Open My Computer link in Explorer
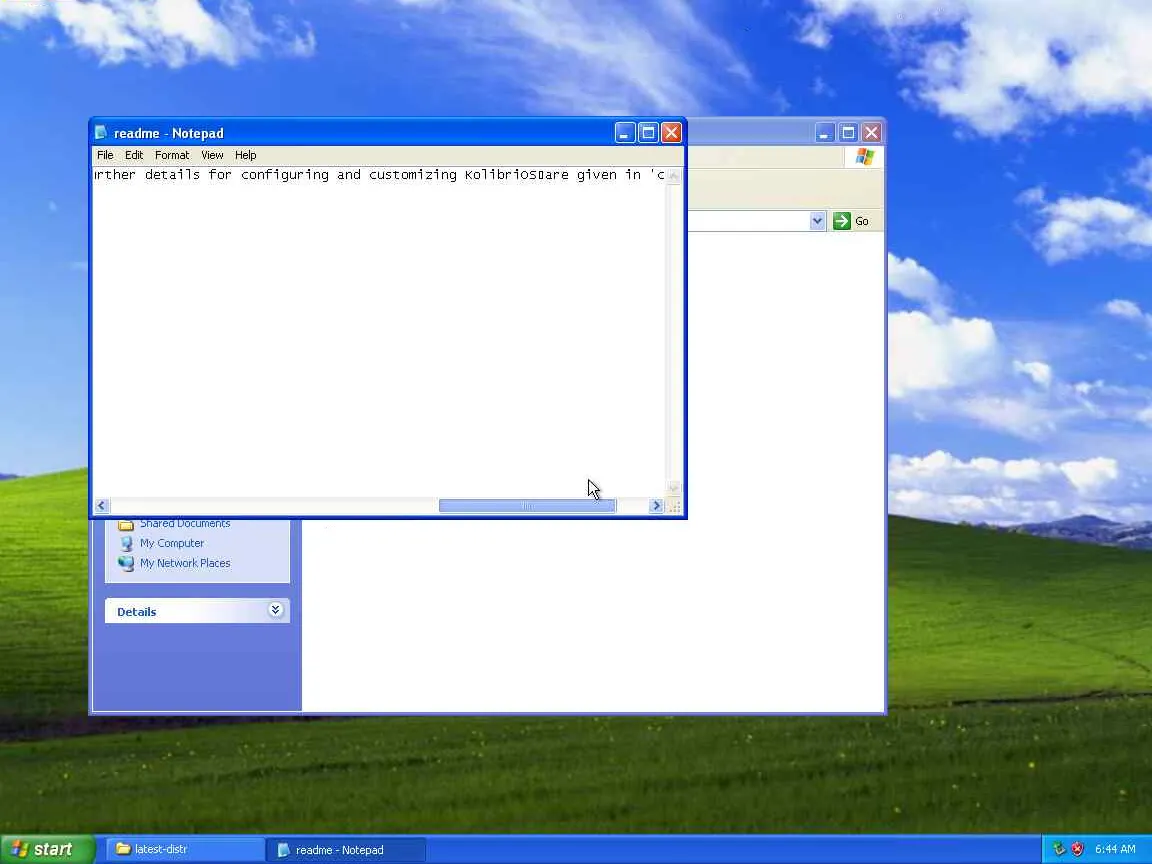Screen dimensions: 1152x864 click(172, 543)
